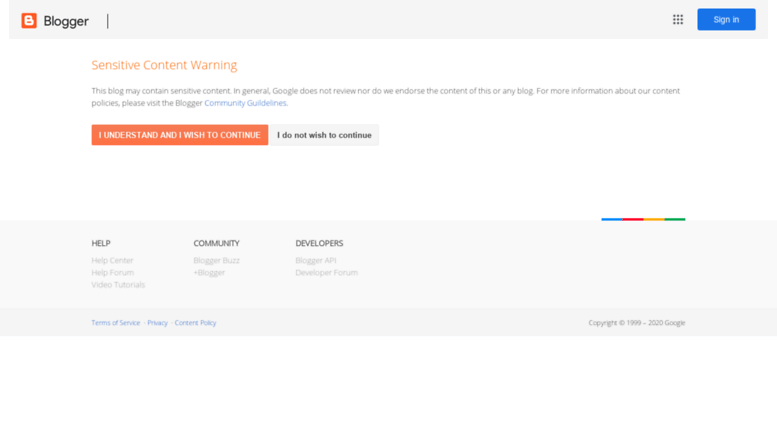Viewport: 777px width, 423px height.
Task: Open the Help Center footer link
Action: pos(112,261)
